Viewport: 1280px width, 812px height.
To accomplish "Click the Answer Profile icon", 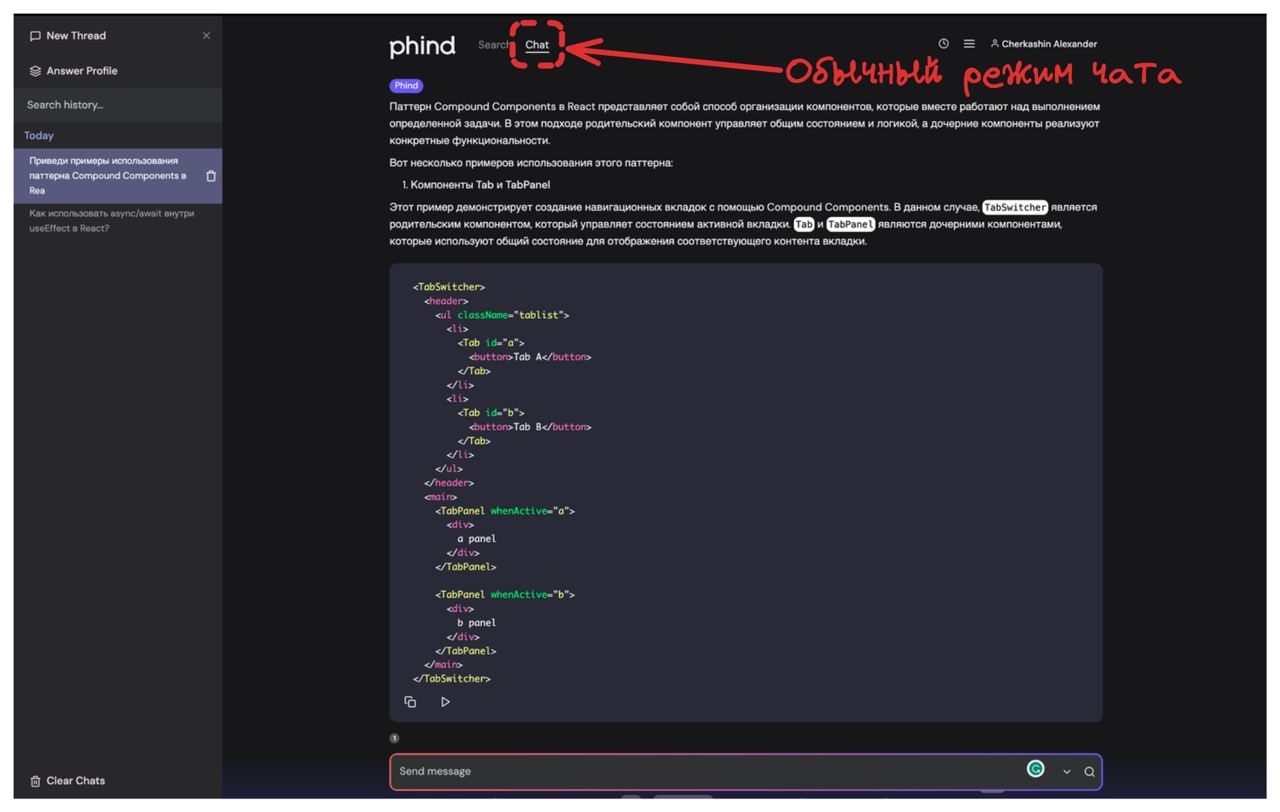I will point(34,70).
